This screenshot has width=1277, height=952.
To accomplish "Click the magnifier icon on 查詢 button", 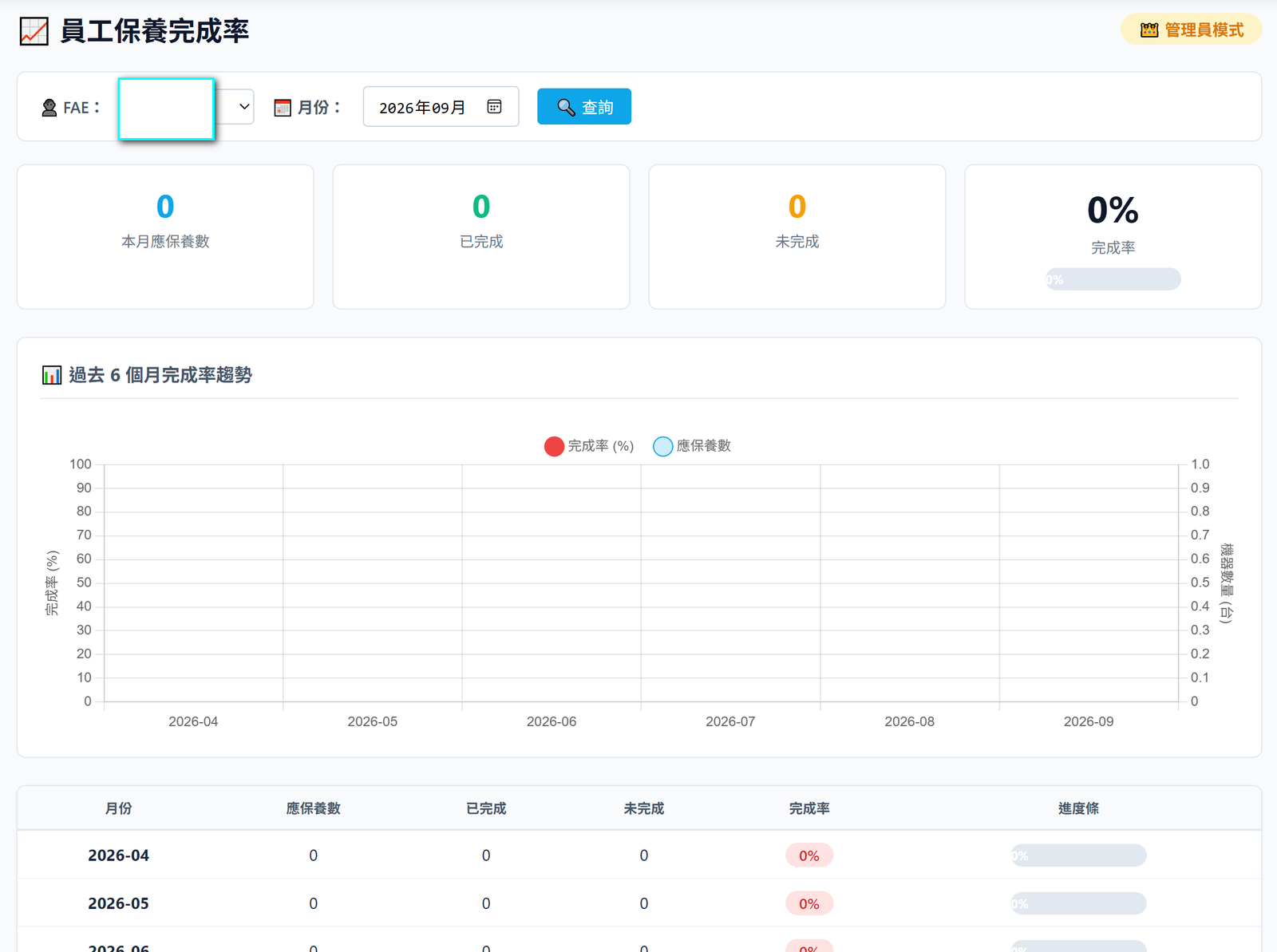I will (566, 107).
